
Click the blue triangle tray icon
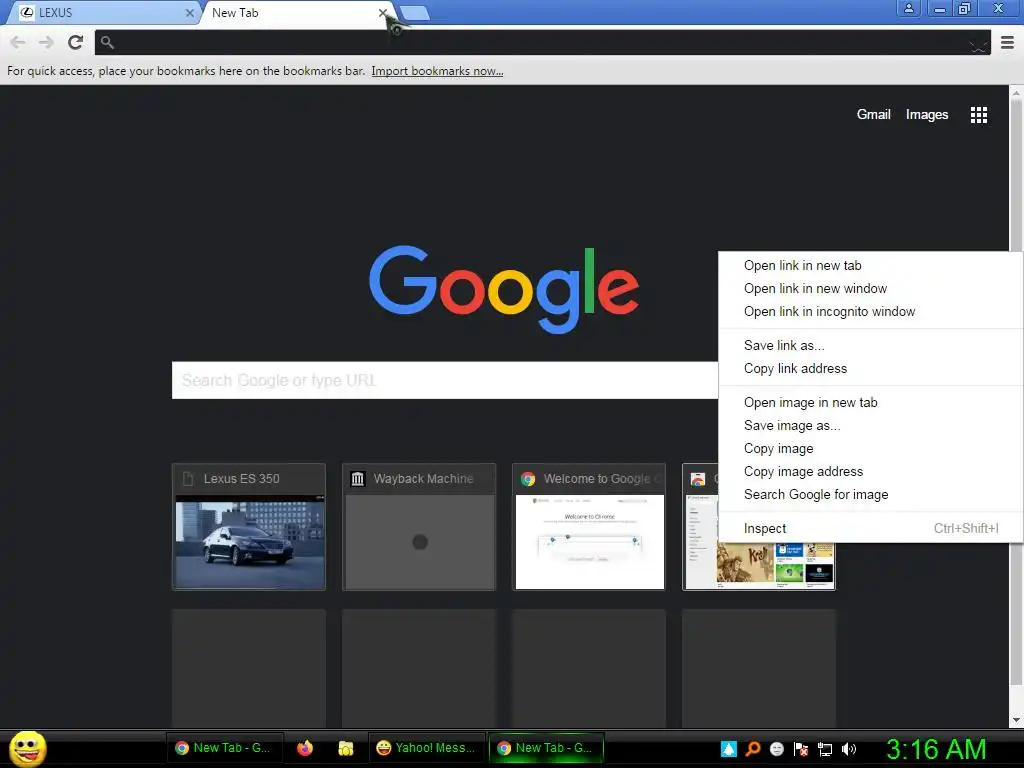[x=729, y=749]
